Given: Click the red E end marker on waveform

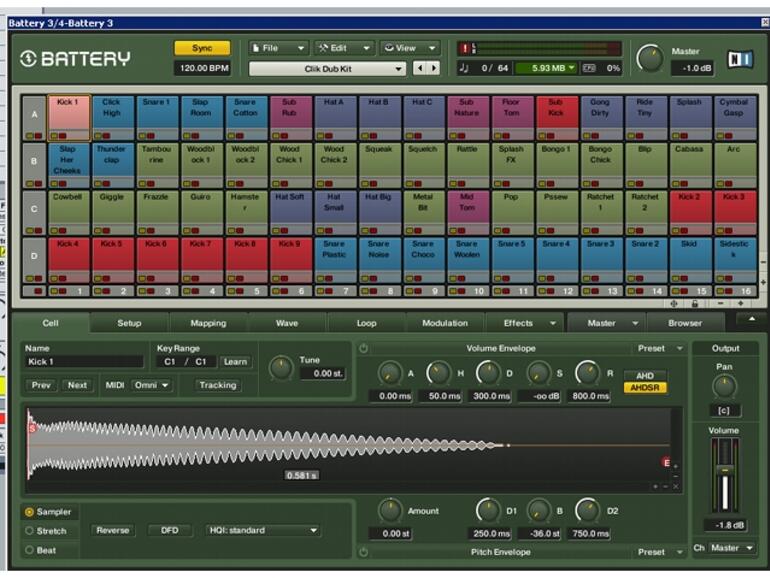Looking at the screenshot, I should click(666, 462).
